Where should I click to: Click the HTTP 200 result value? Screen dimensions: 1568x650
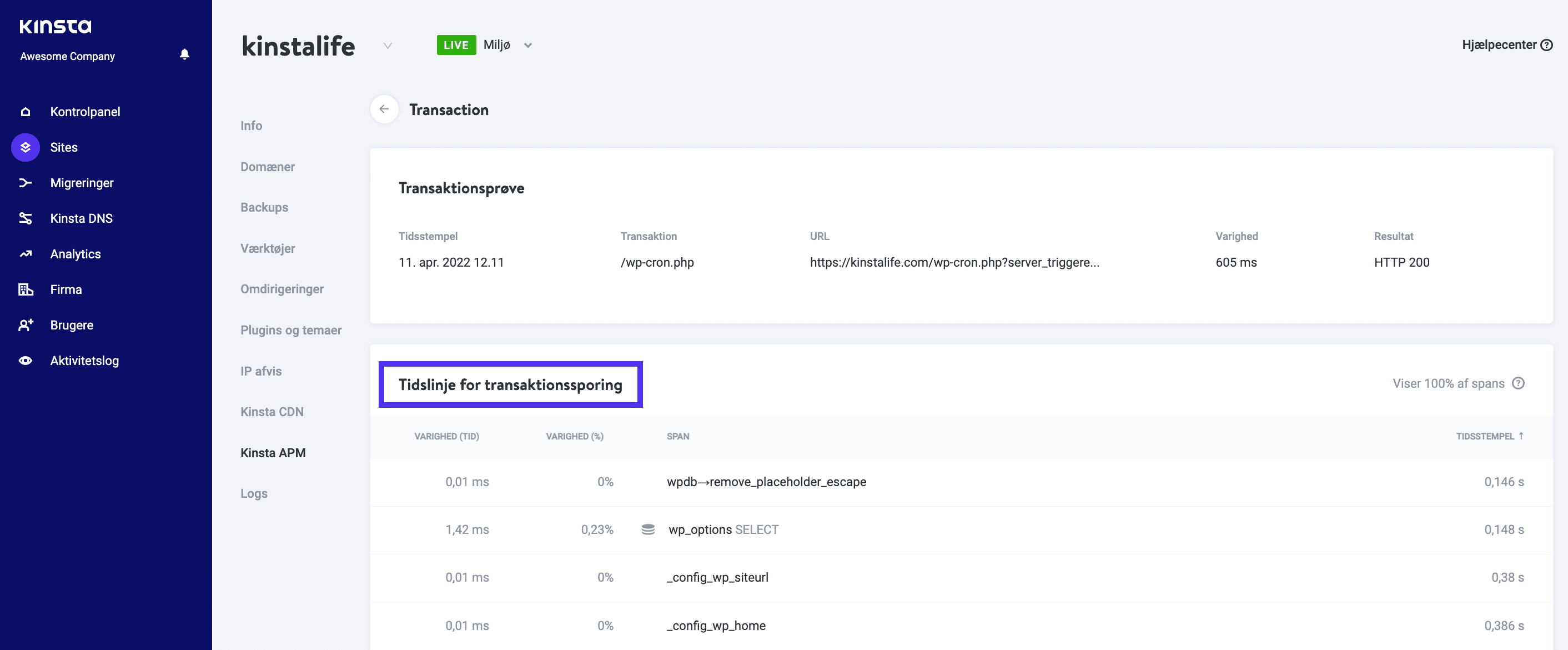click(1401, 262)
